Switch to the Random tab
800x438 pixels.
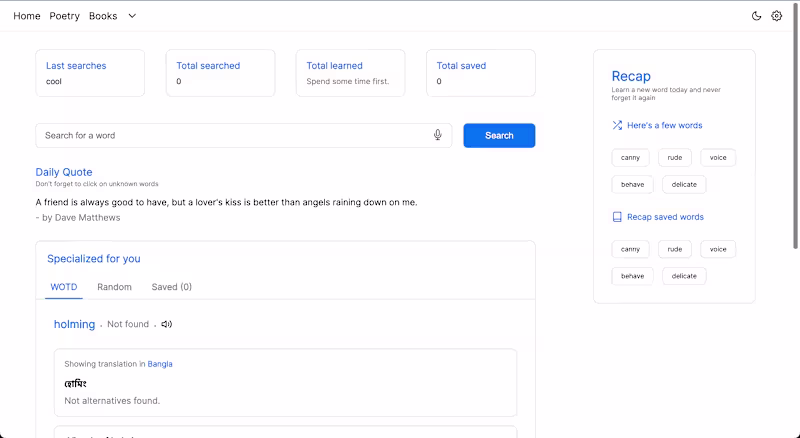tap(114, 287)
